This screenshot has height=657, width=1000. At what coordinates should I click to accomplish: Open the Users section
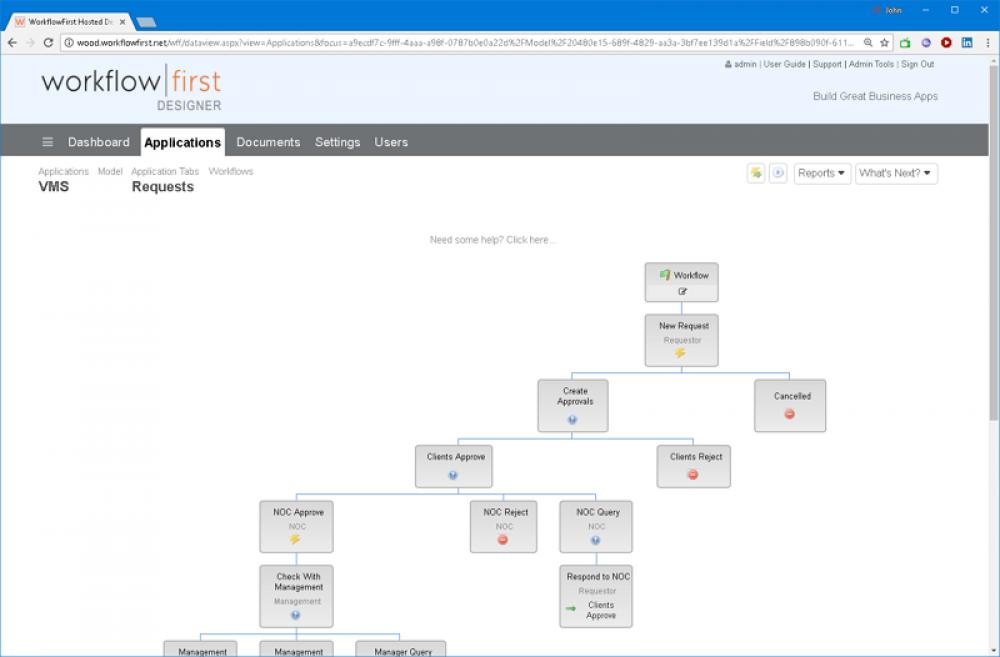[390, 142]
